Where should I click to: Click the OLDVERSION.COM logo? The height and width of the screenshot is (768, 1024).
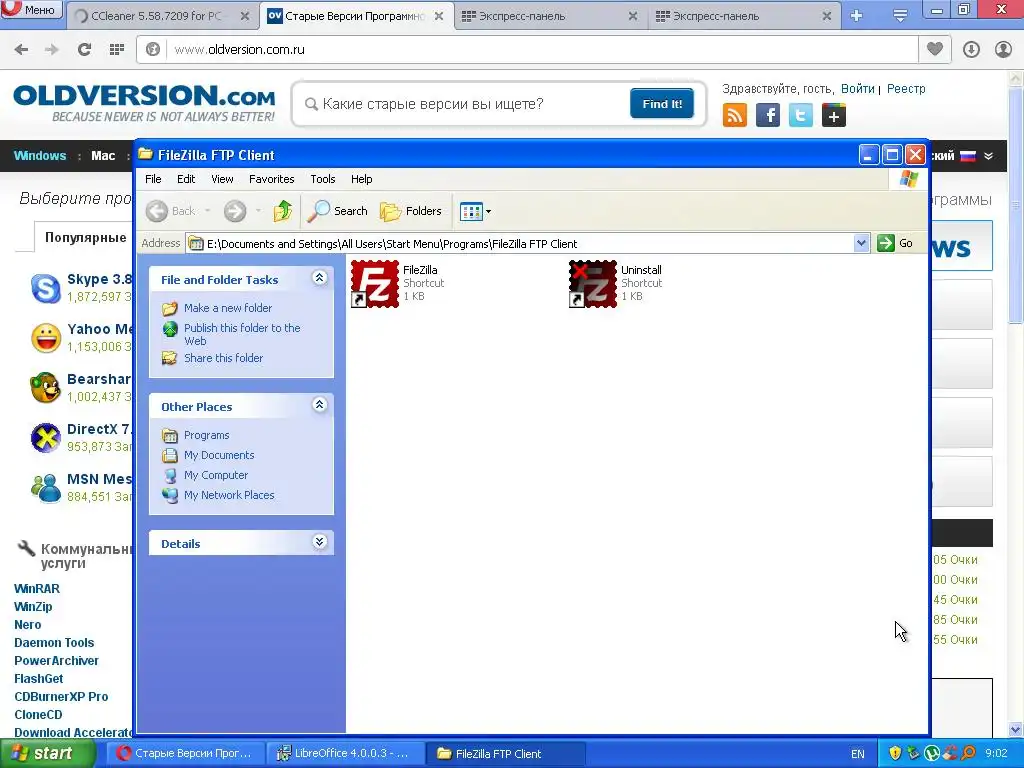144,103
